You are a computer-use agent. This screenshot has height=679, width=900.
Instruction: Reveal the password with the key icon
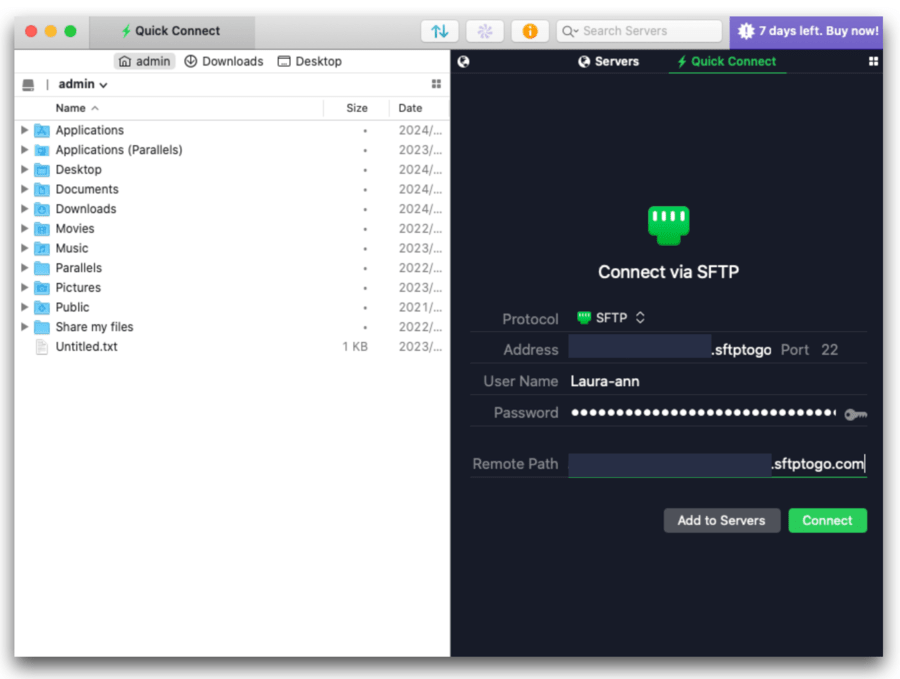856,413
